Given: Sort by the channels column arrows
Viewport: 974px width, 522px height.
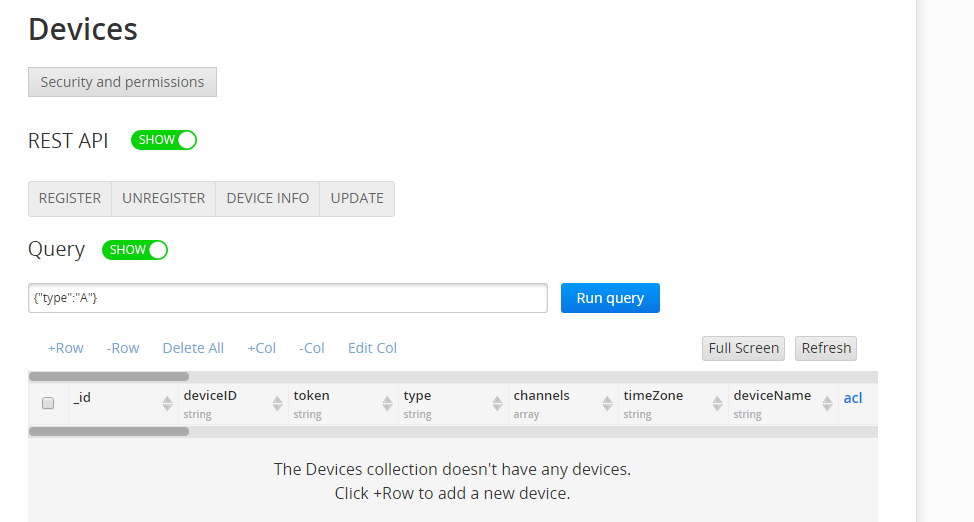Looking at the screenshot, I should pos(607,404).
